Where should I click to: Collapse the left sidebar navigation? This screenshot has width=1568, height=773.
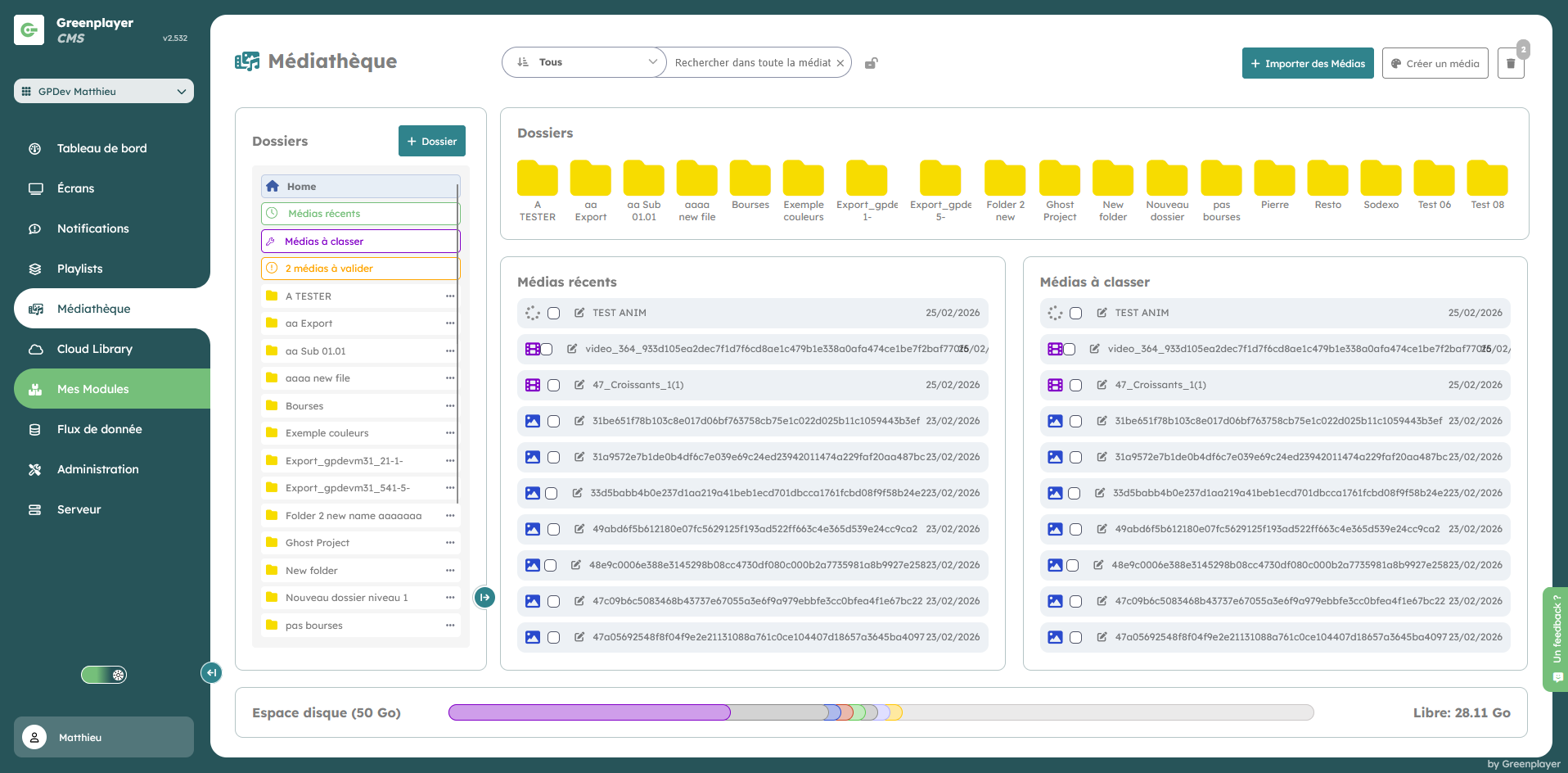point(211,673)
